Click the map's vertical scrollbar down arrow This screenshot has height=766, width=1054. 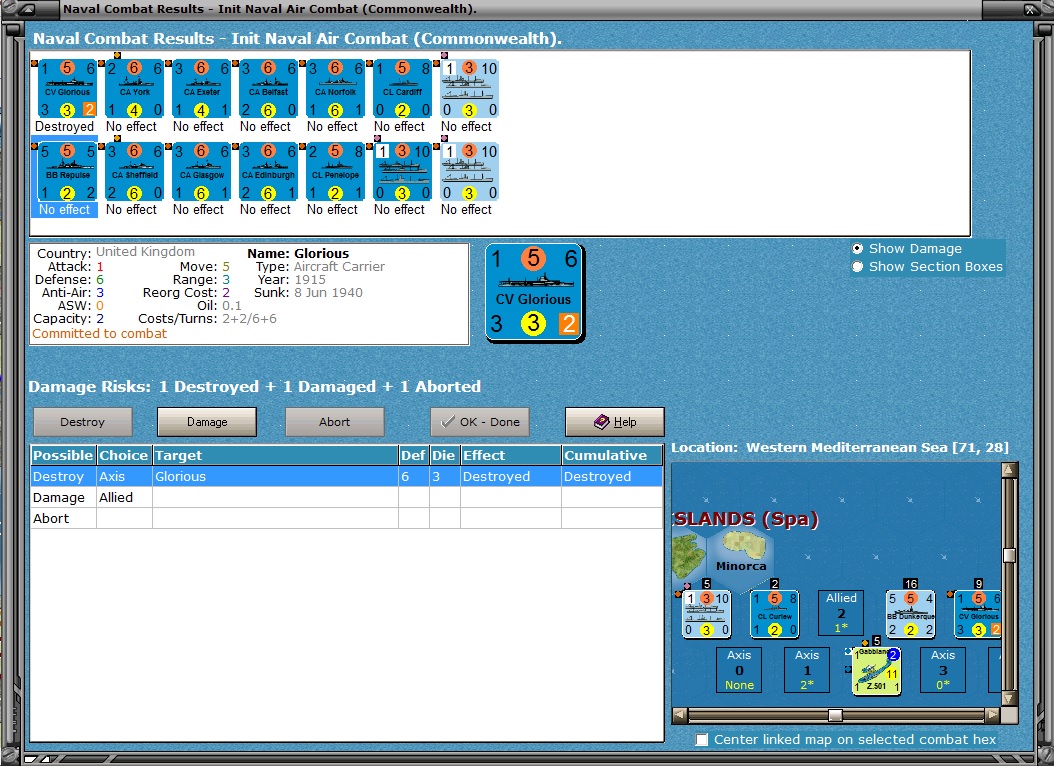pos(1009,698)
